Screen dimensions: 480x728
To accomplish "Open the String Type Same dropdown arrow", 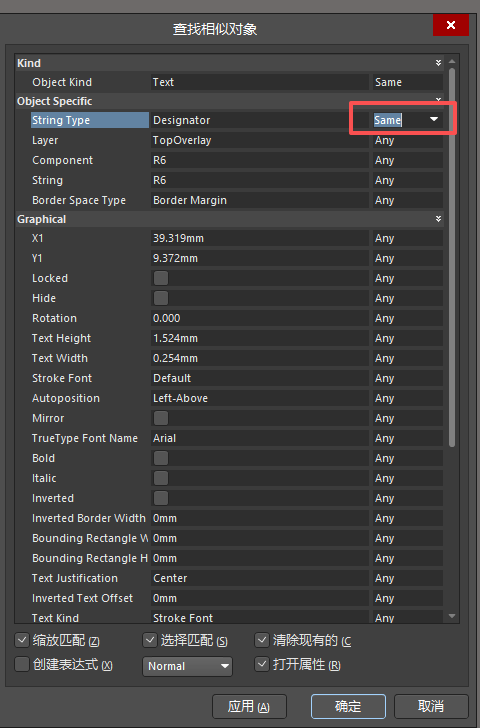I will point(434,120).
